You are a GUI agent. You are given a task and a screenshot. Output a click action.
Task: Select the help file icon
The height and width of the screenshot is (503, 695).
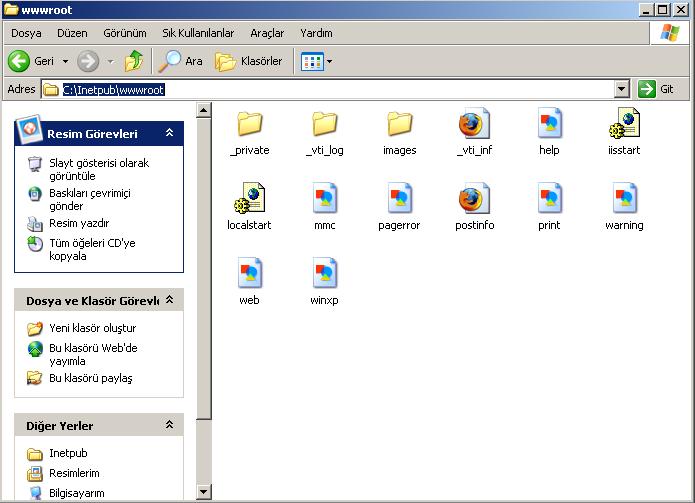pyautogui.click(x=549, y=124)
